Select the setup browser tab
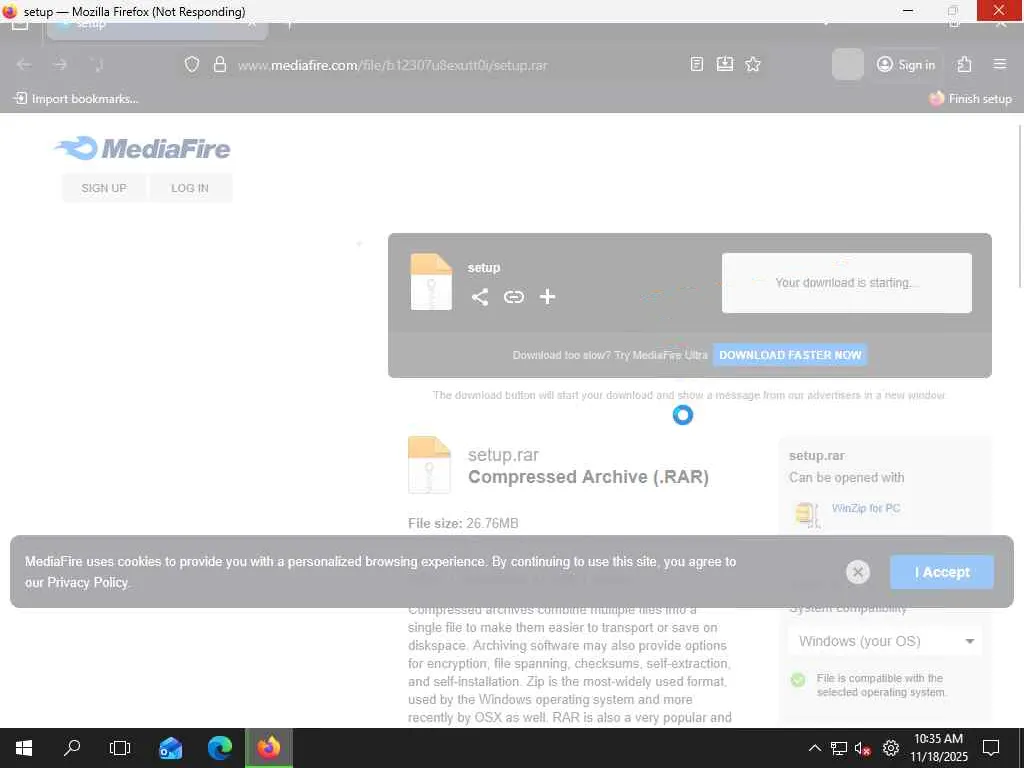 click(x=157, y=27)
